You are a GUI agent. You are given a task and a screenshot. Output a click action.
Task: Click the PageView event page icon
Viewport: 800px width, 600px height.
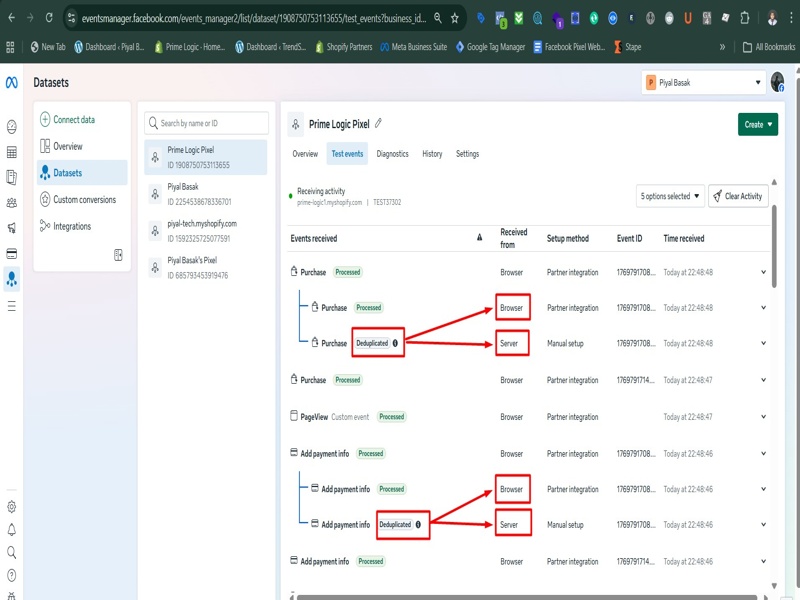click(293, 416)
